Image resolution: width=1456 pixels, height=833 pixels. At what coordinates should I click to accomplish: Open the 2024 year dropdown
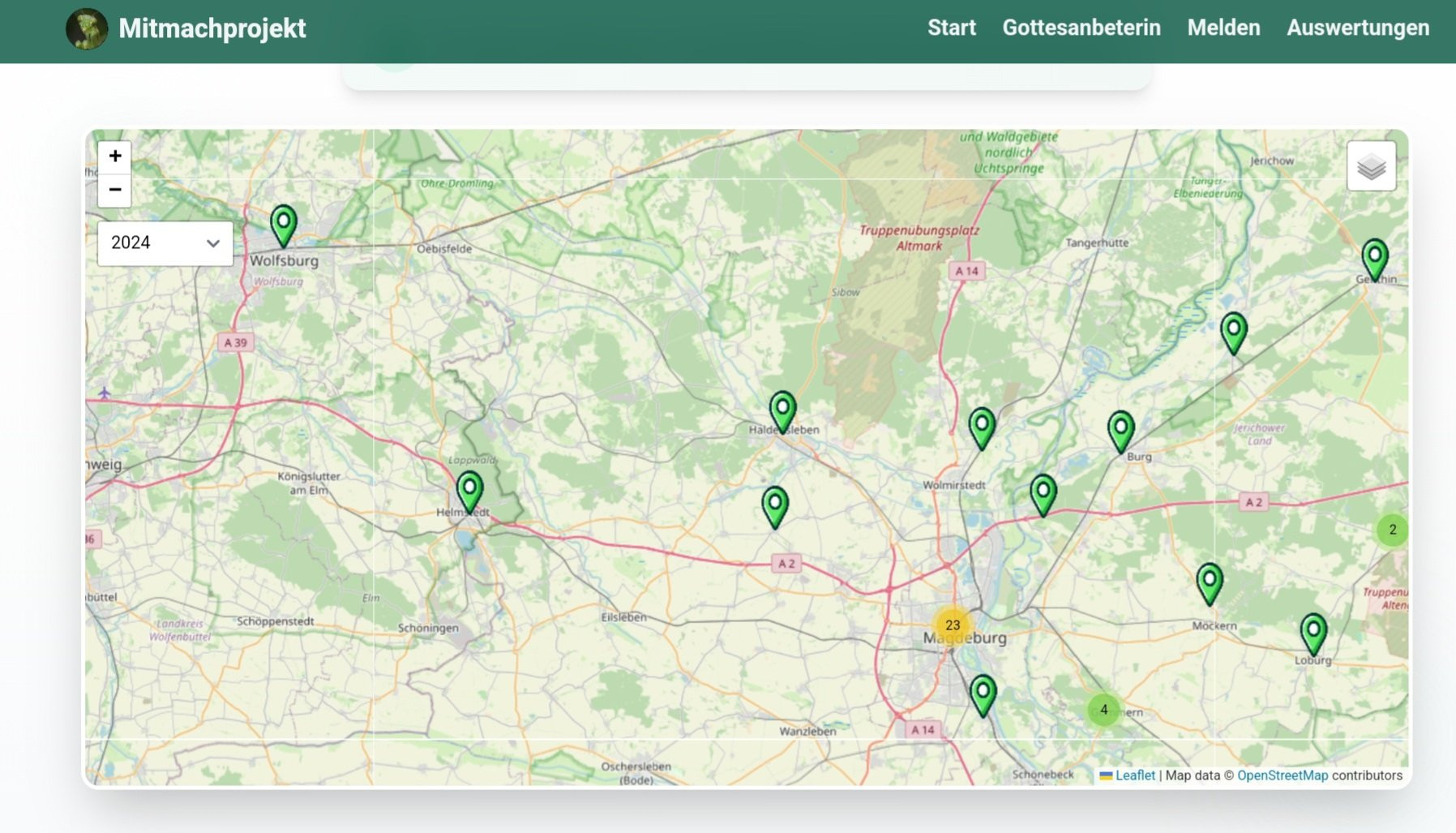(x=165, y=243)
